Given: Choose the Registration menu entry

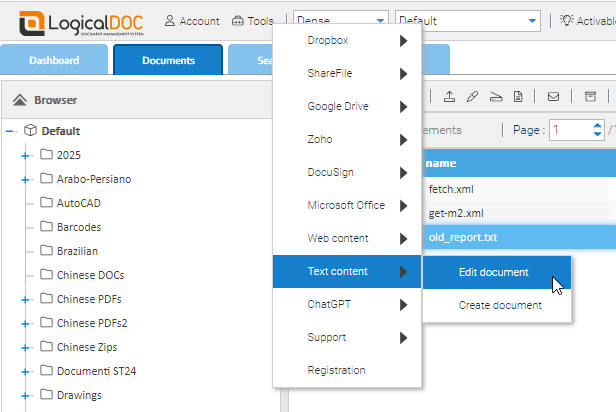Looking at the screenshot, I should tap(347, 370).
